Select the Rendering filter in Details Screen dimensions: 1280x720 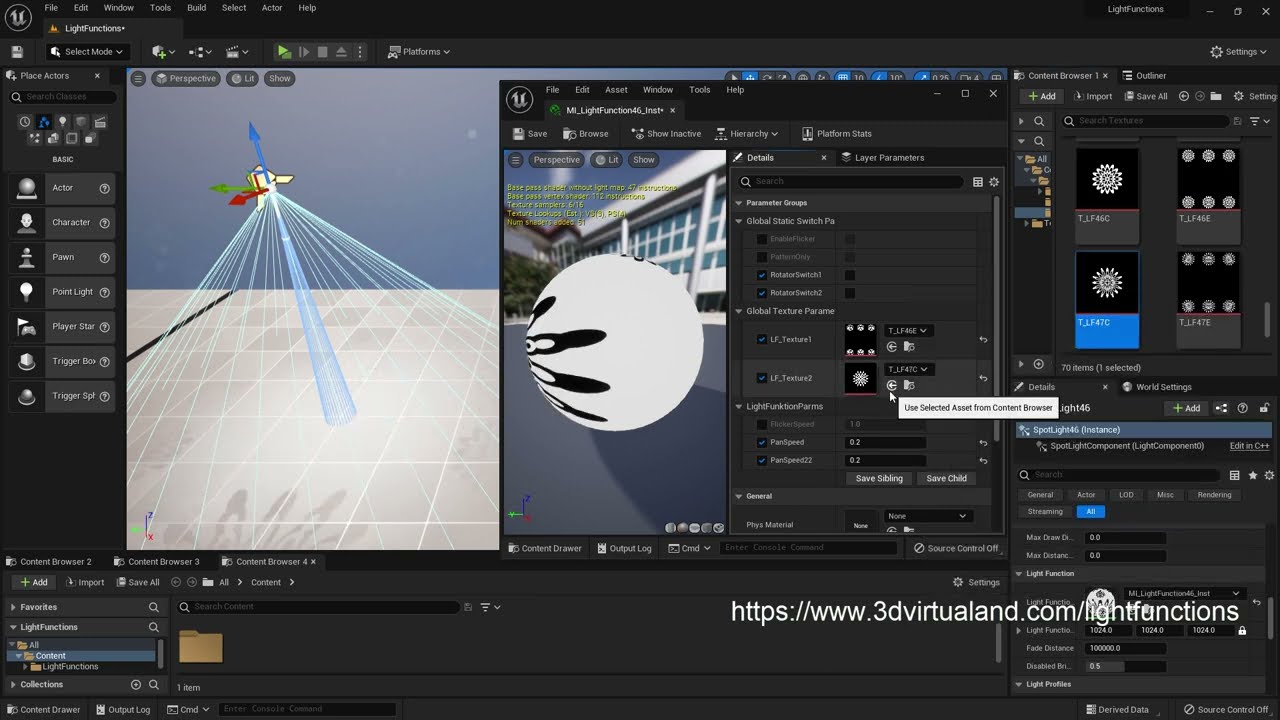point(1214,495)
